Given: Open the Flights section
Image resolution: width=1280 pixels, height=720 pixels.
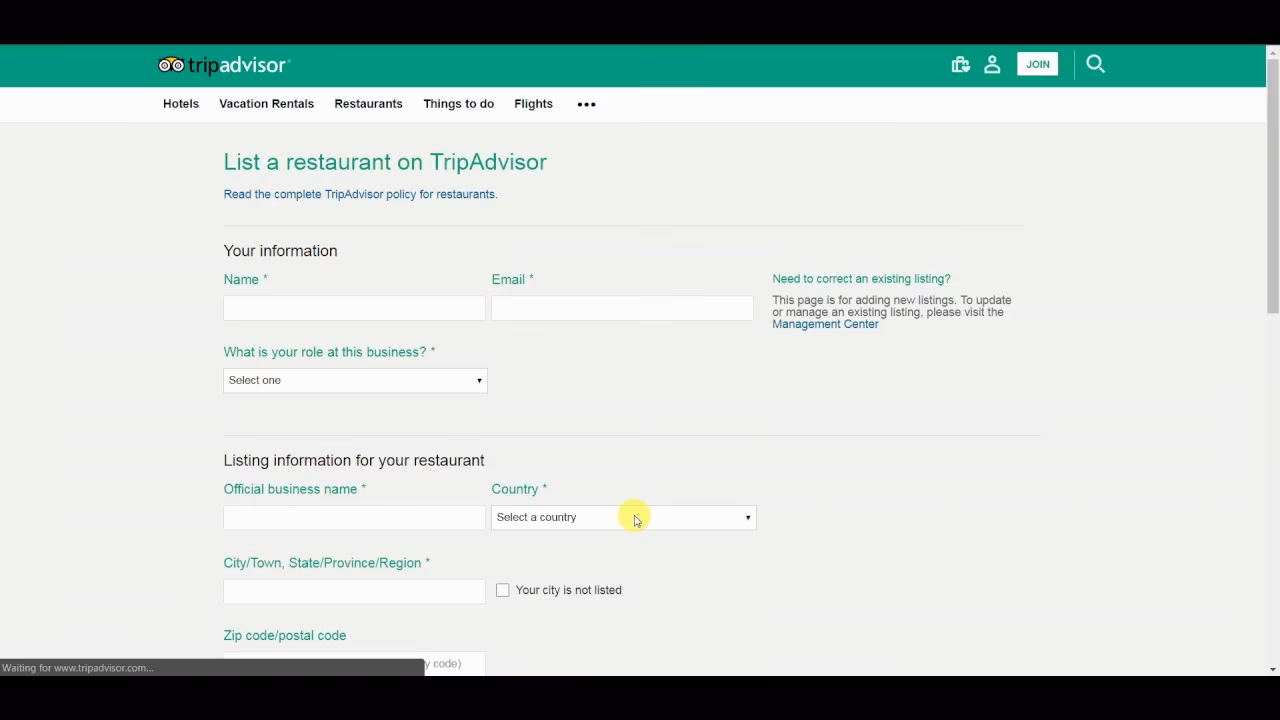Looking at the screenshot, I should click(533, 104).
